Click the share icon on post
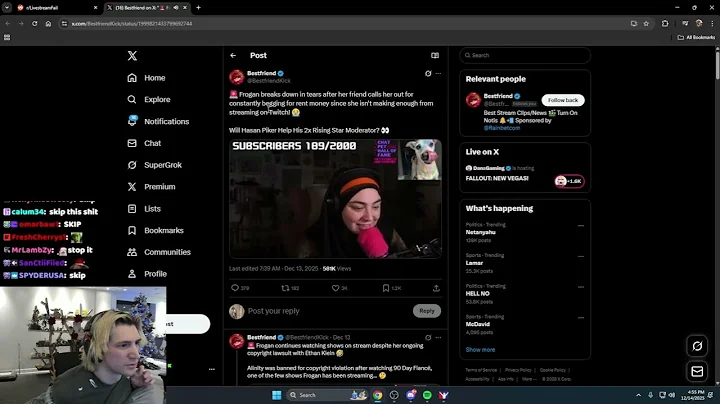The width and height of the screenshot is (720, 404). click(436, 288)
